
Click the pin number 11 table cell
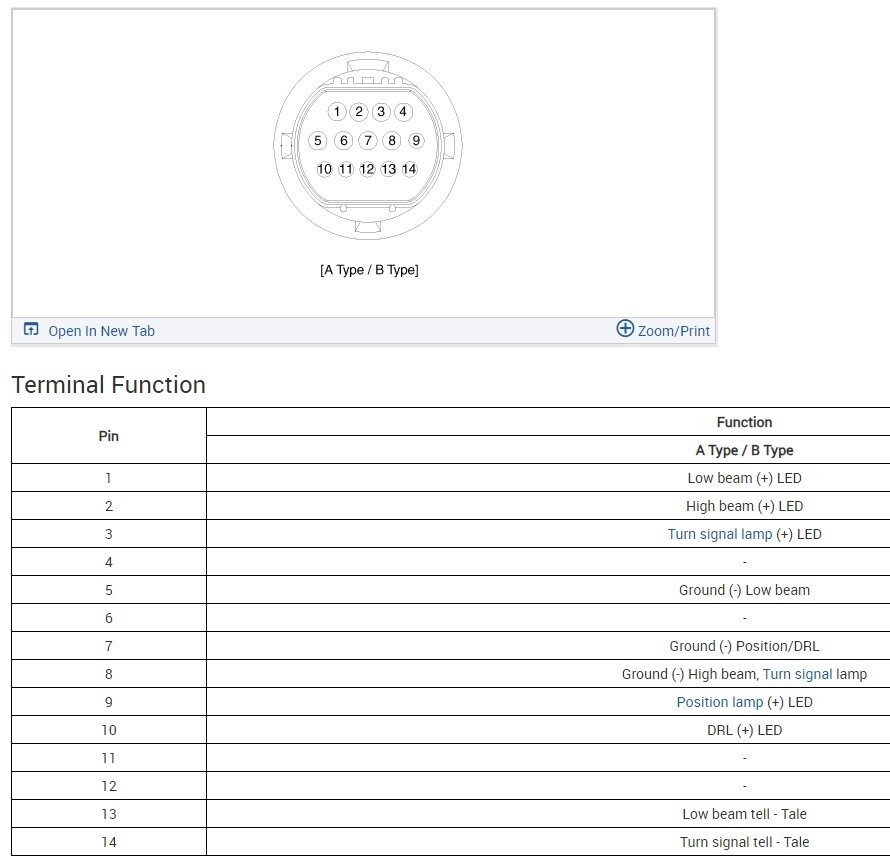(108, 758)
